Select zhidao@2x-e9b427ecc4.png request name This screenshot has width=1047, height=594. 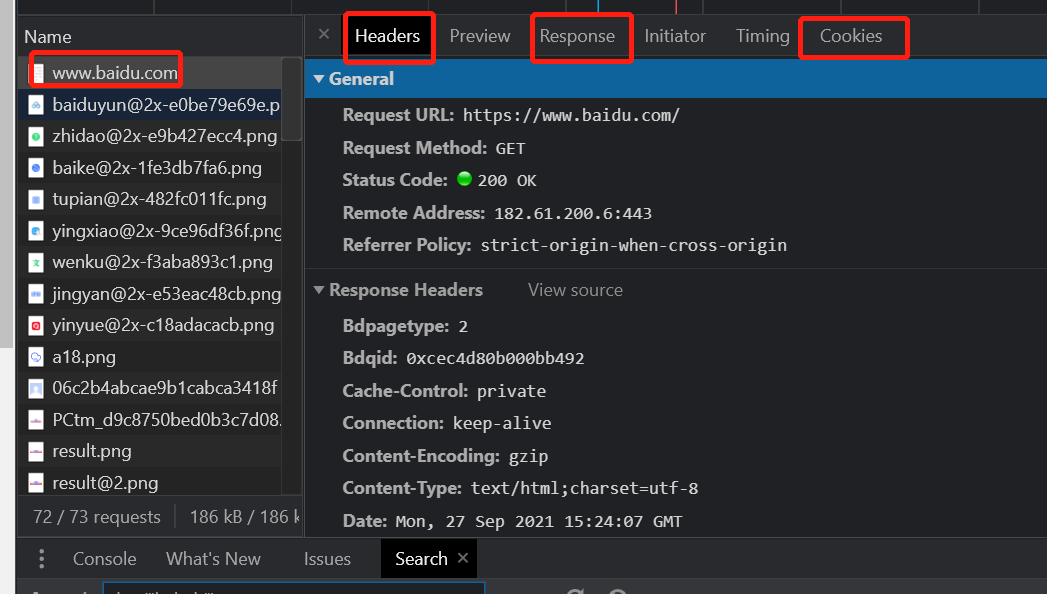tap(164, 136)
